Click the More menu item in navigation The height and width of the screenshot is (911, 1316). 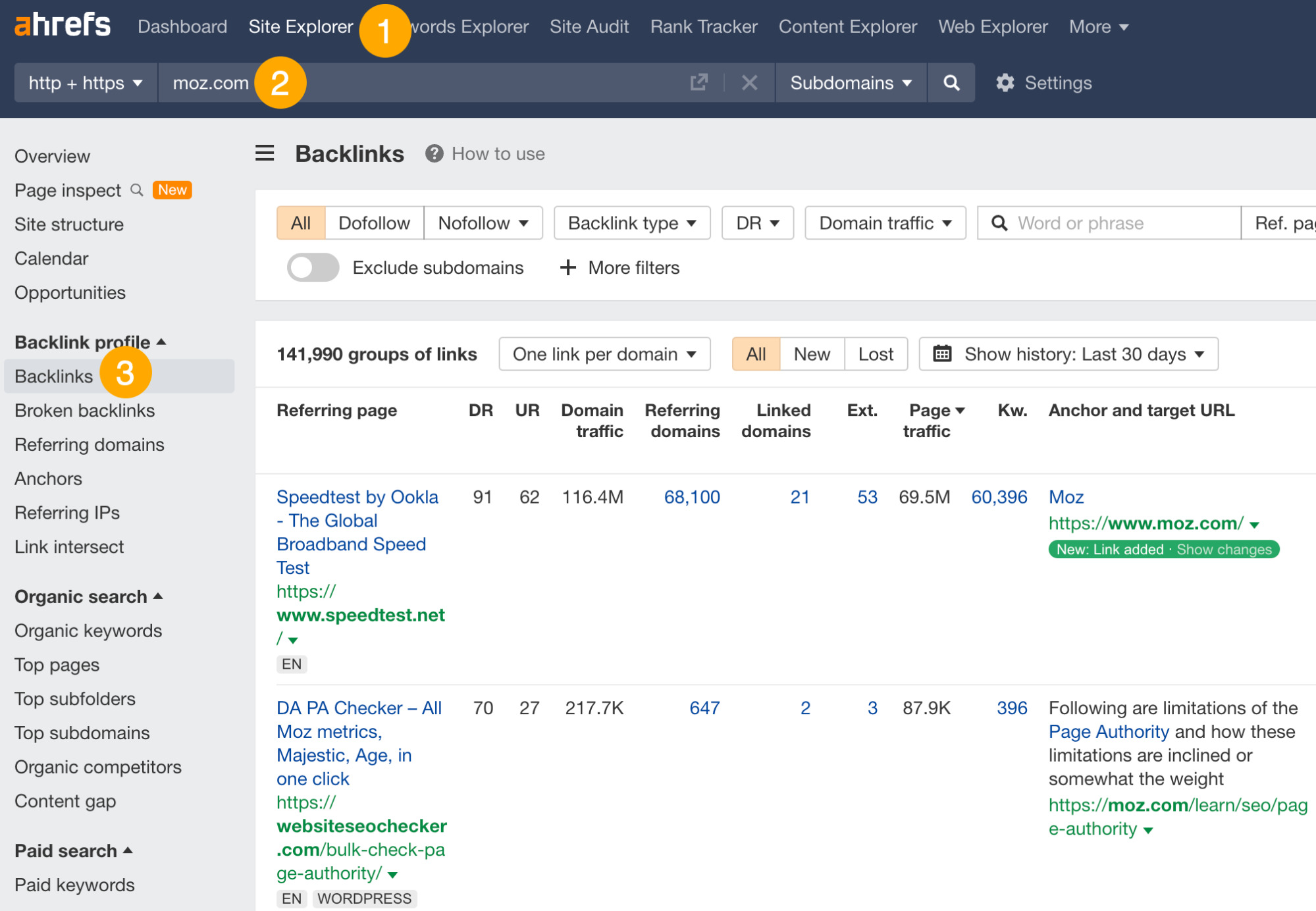tap(1090, 27)
